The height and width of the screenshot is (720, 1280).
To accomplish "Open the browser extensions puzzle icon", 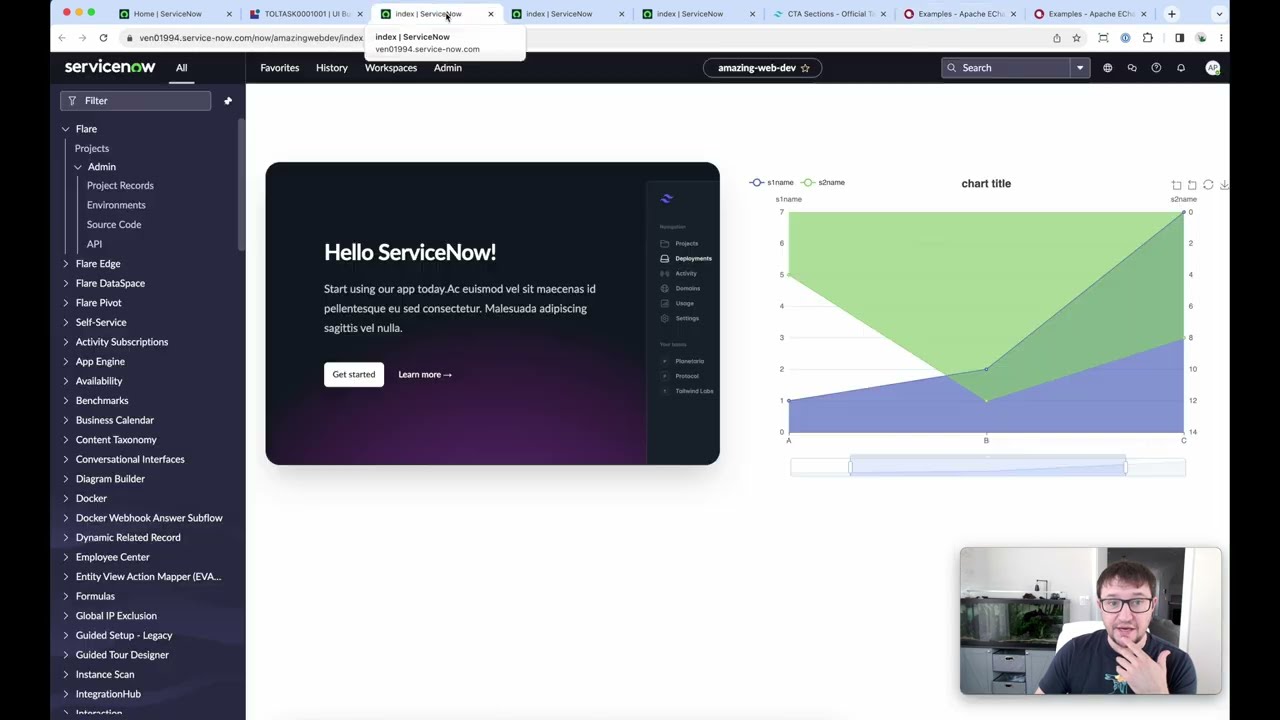I will 1148,38.
